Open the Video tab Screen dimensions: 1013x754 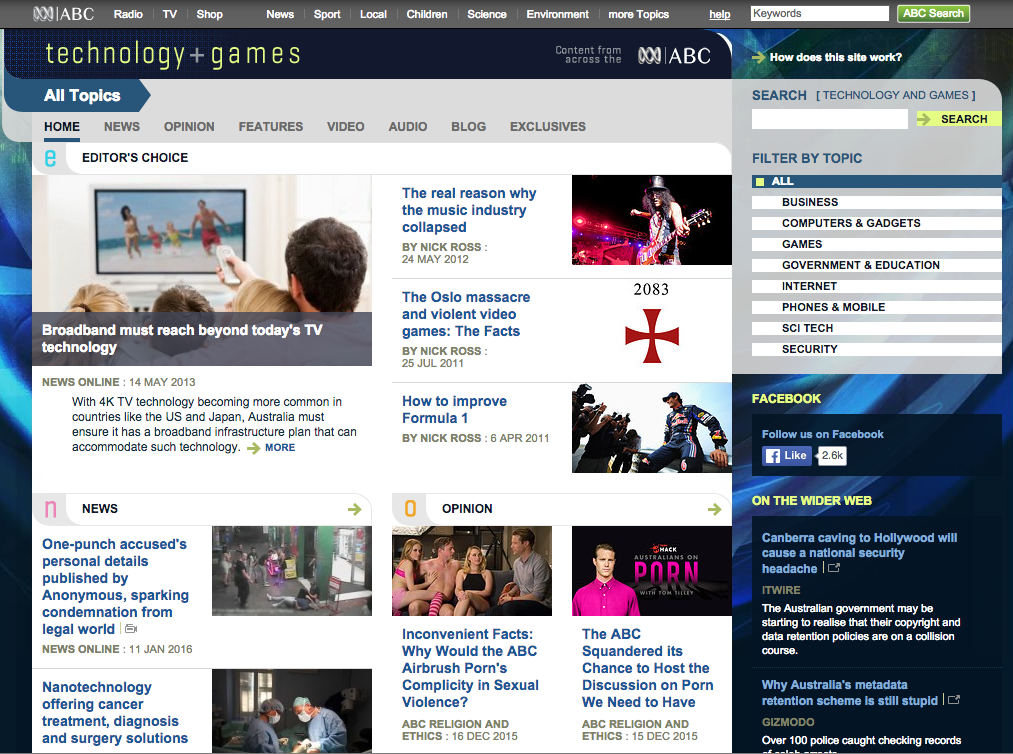coord(345,127)
